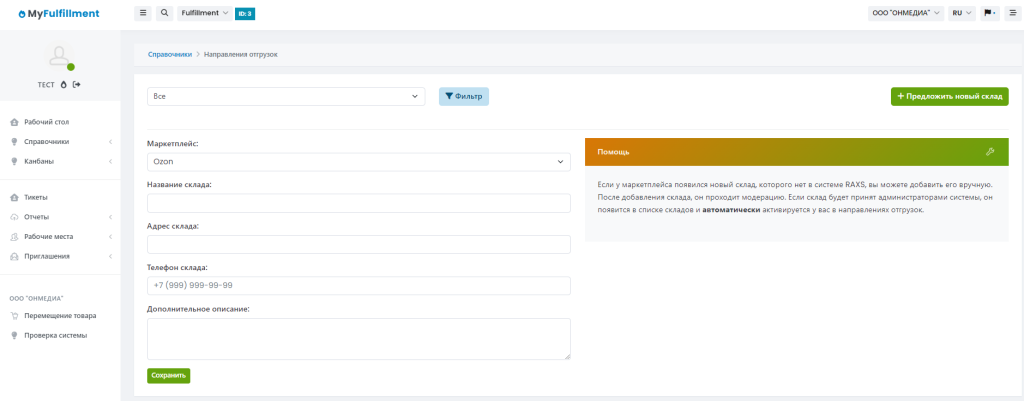Viewport: 1024px width, 401px height.
Task: Click the user avatar in sidebar
Action: click(61, 57)
